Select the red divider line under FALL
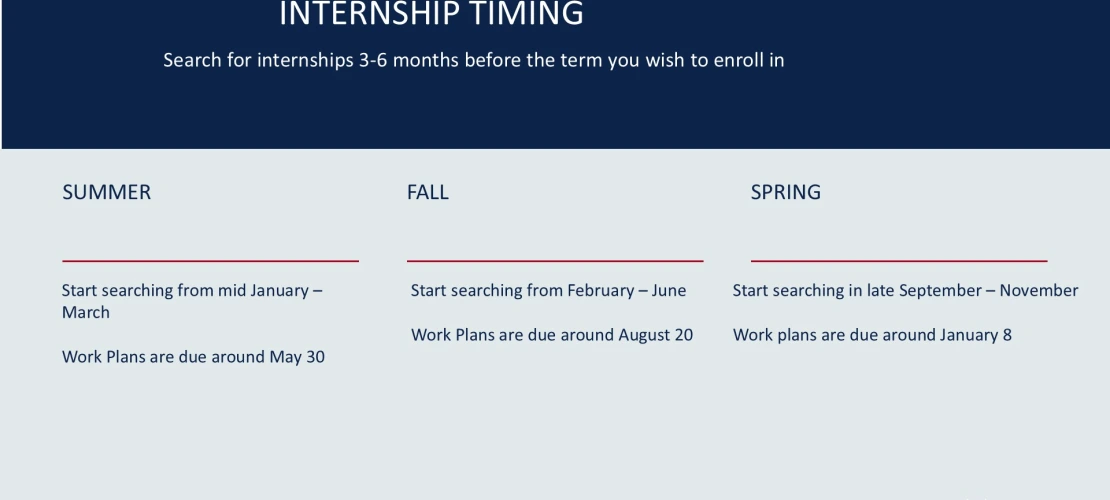Image resolution: width=1110 pixels, height=500 pixels. coord(554,261)
